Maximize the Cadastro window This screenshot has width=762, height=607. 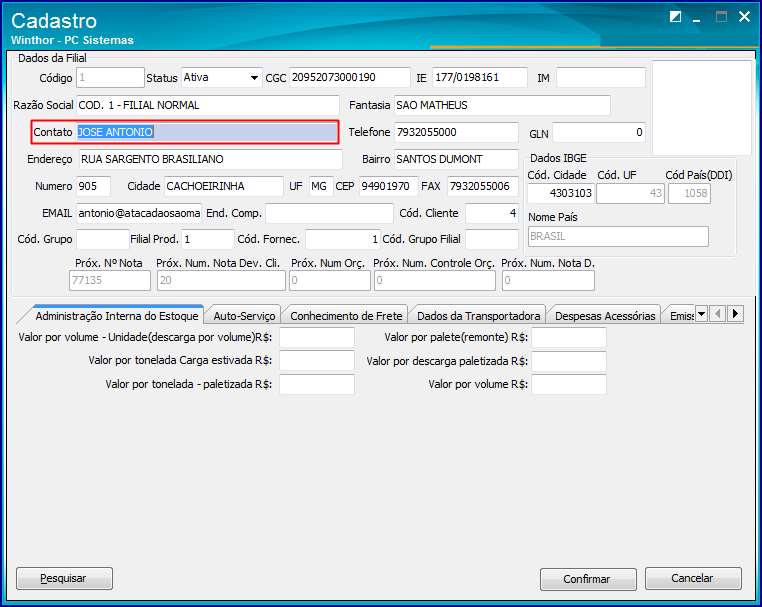[x=721, y=17]
